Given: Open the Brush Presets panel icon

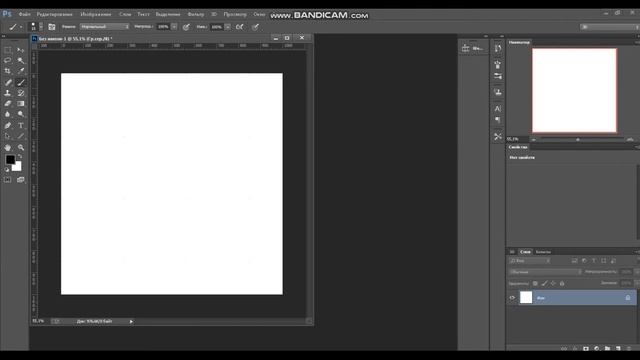Looking at the screenshot, I should click(x=498, y=76).
